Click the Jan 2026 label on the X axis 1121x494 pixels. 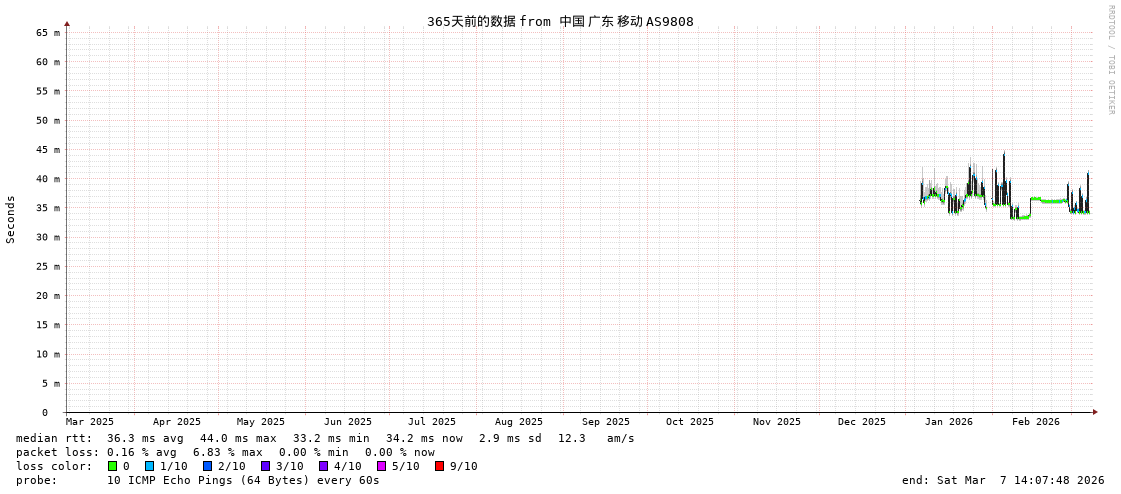948,422
